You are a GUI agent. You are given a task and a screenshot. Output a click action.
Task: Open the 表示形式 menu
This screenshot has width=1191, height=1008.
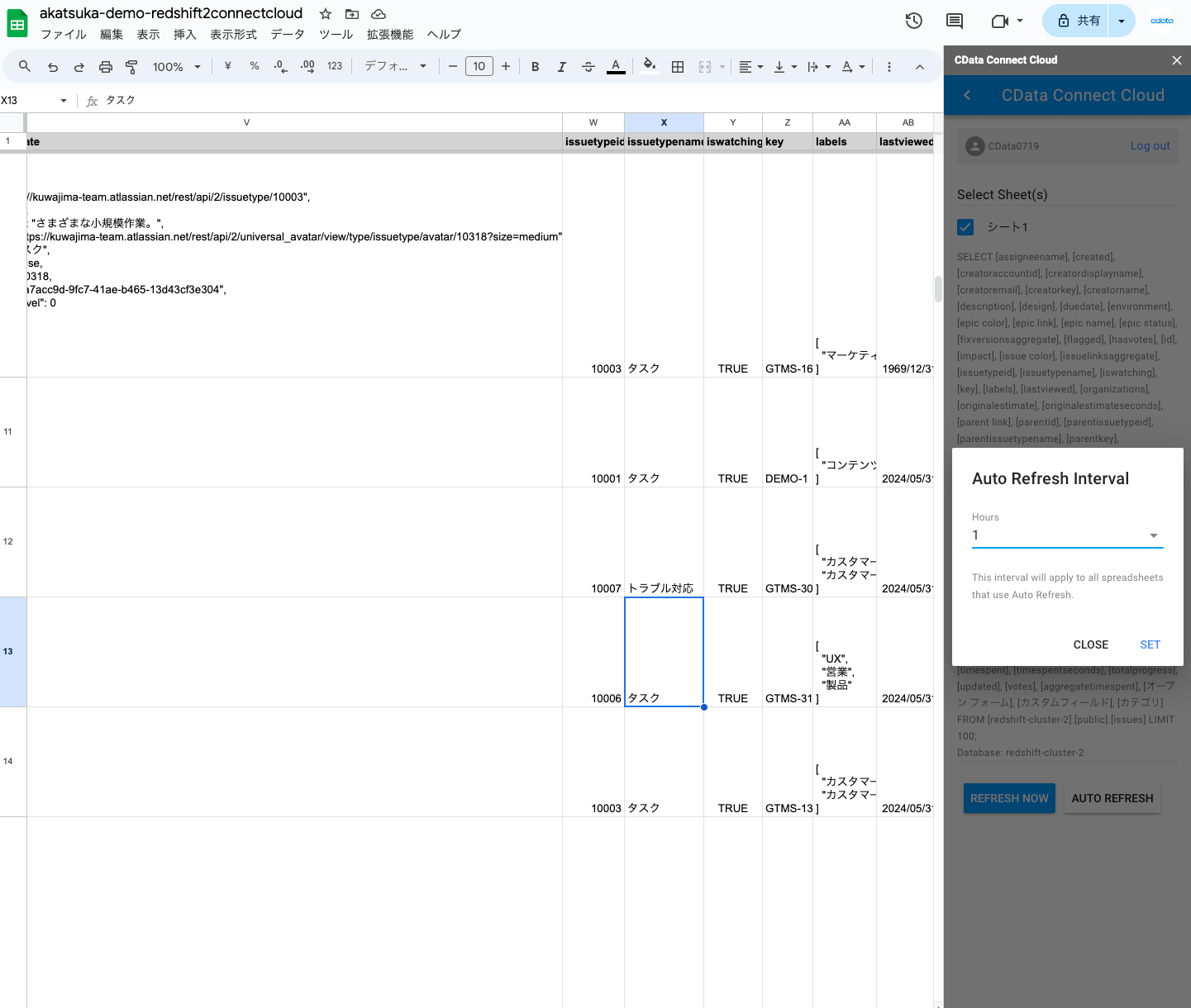[234, 35]
